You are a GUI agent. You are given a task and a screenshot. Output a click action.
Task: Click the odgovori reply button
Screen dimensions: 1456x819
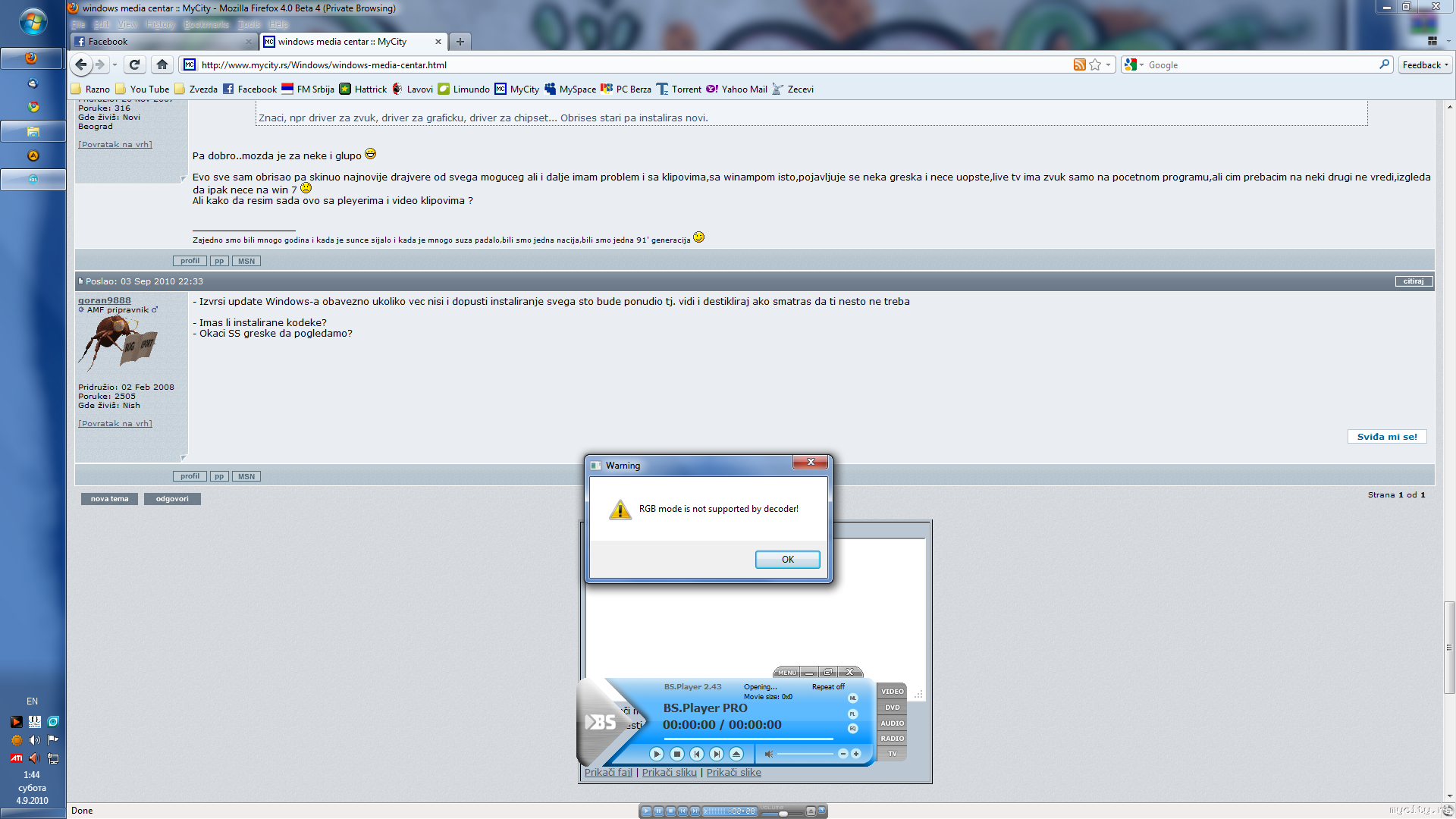(172, 499)
